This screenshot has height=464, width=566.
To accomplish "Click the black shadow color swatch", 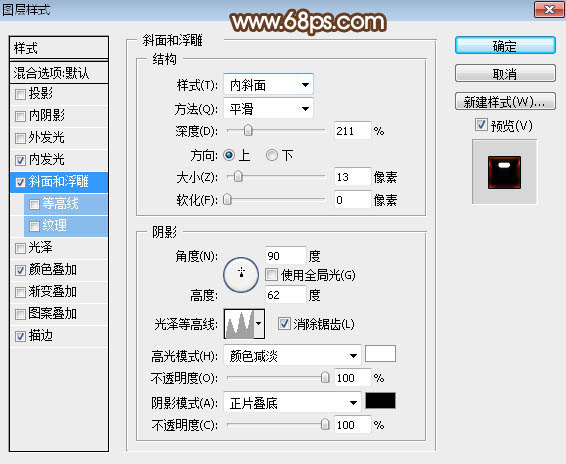I will [x=380, y=401].
